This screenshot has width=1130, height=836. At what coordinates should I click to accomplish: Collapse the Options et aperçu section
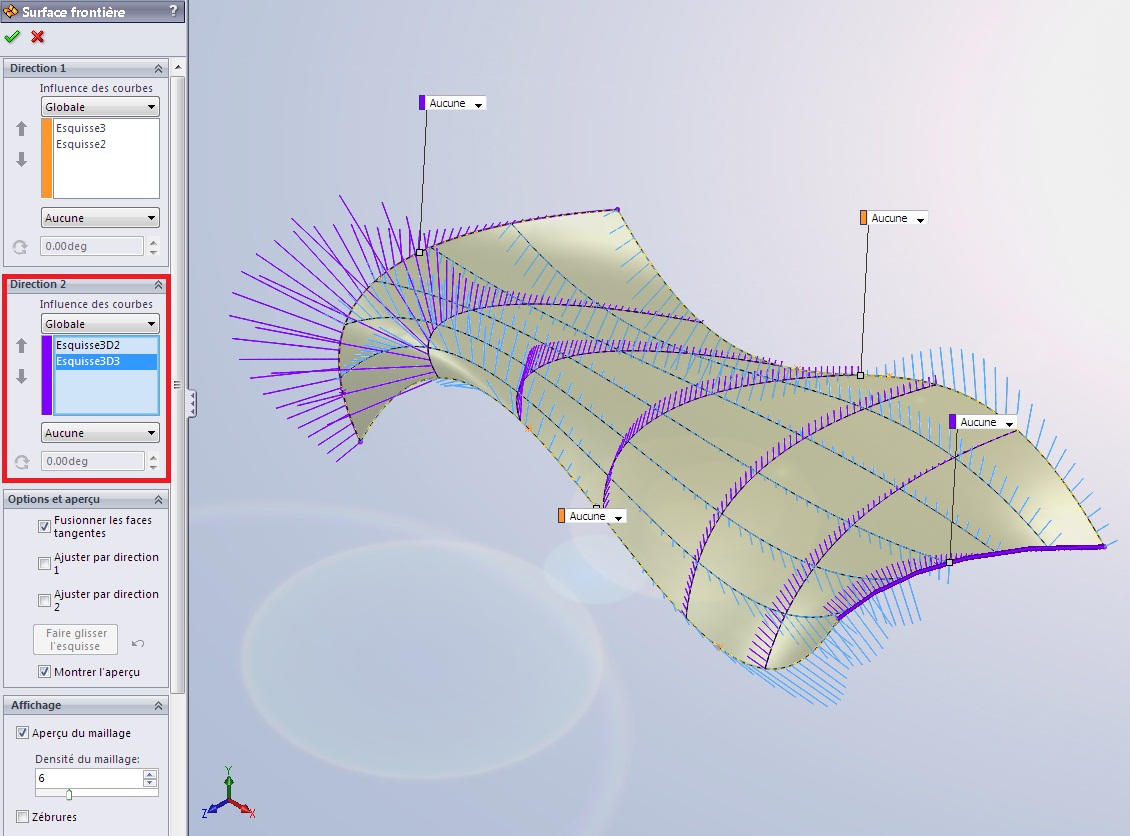pyautogui.click(x=158, y=499)
